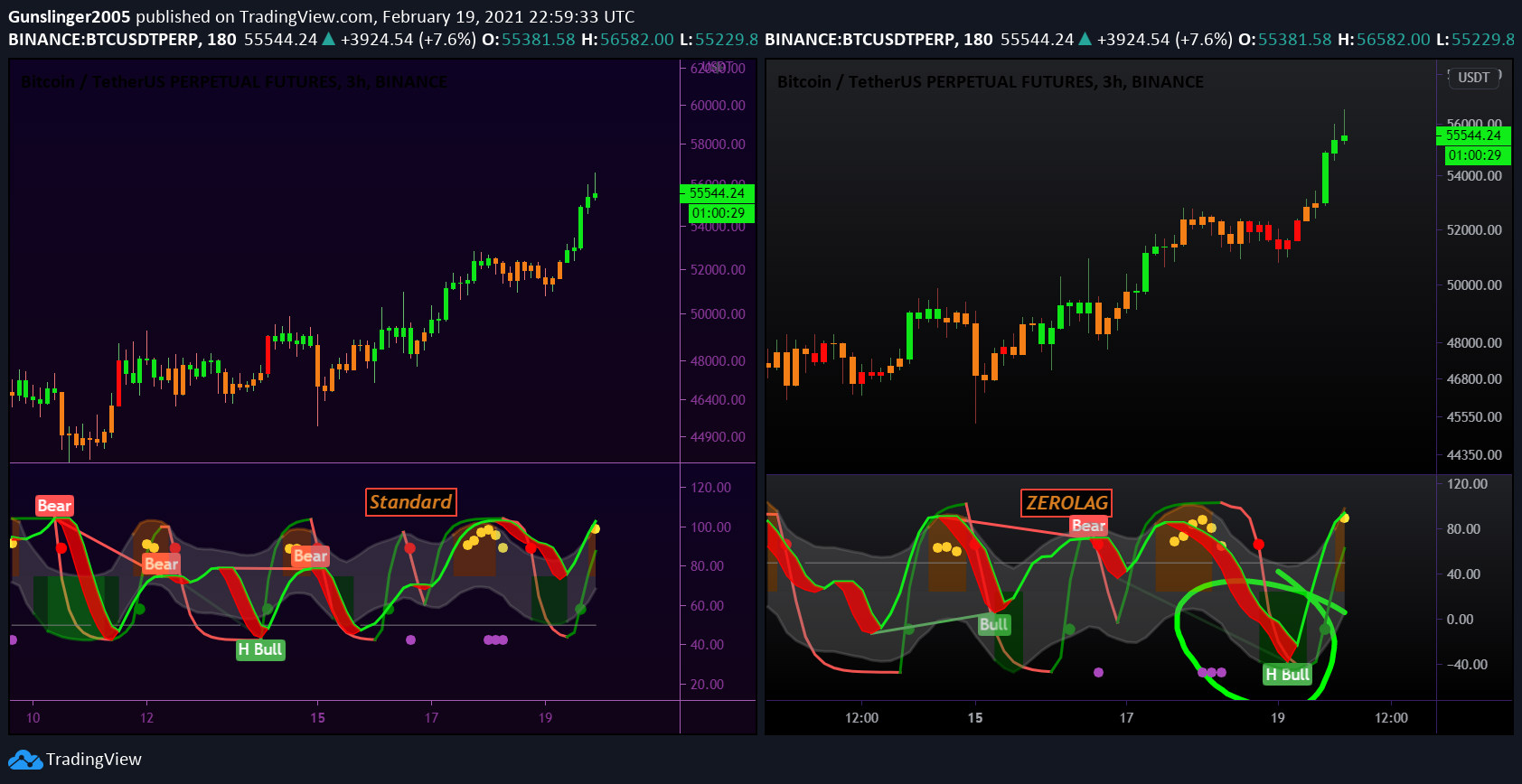Click the left header open value O:55381.58

click(529, 40)
